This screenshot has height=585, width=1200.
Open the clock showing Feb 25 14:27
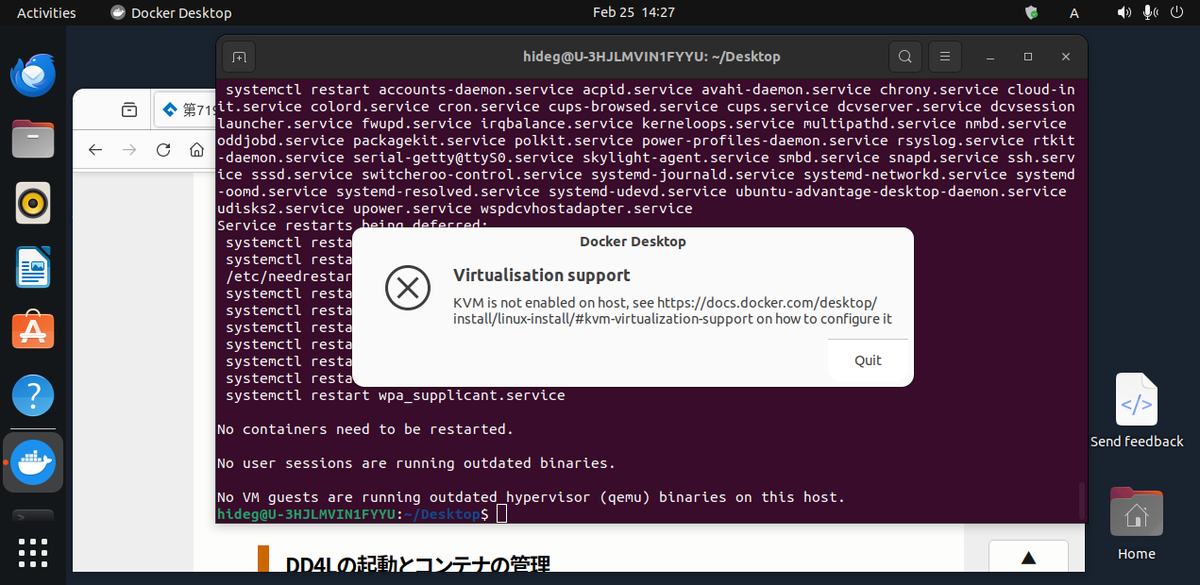tap(633, 13)
